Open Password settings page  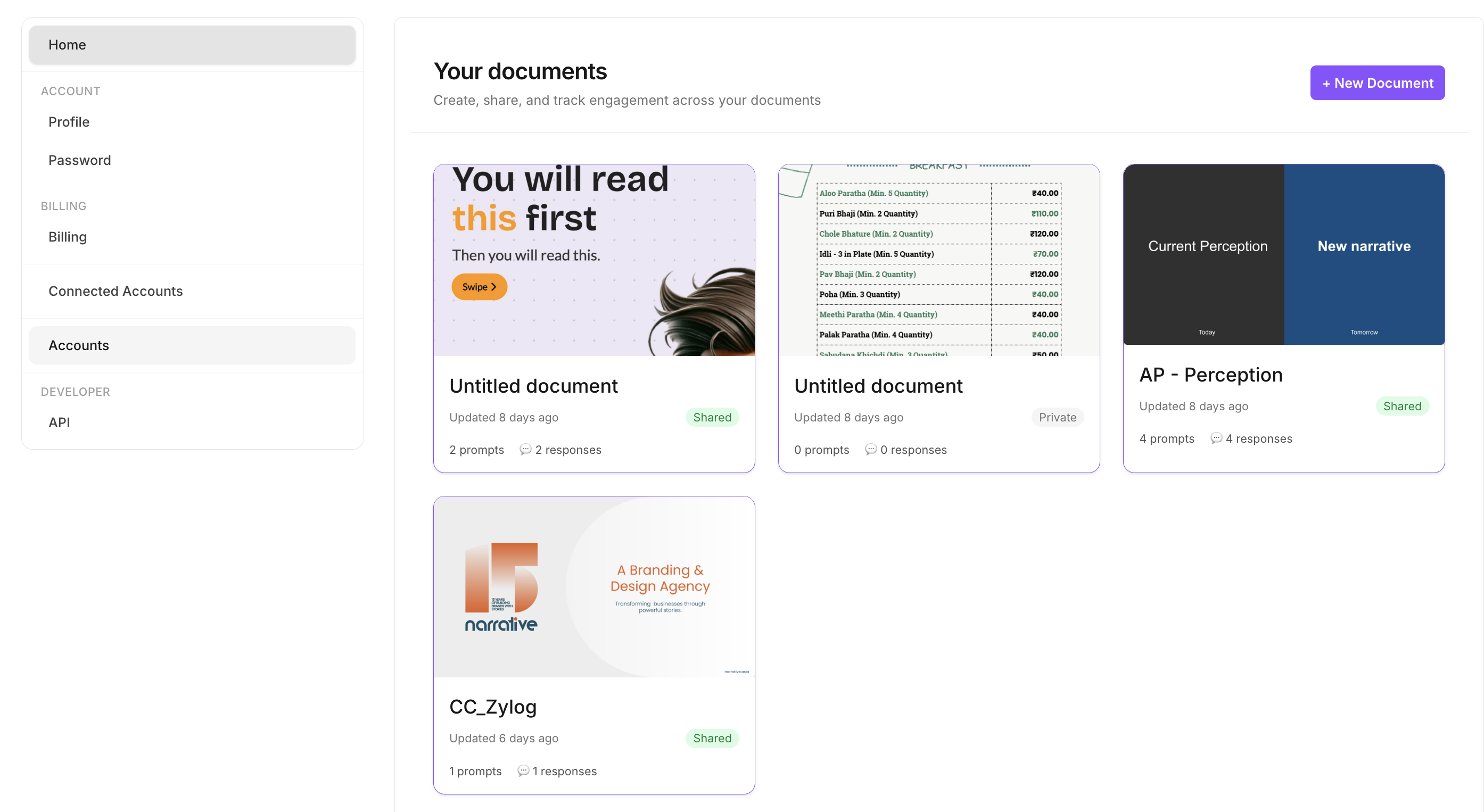click(x=79, y=160)
